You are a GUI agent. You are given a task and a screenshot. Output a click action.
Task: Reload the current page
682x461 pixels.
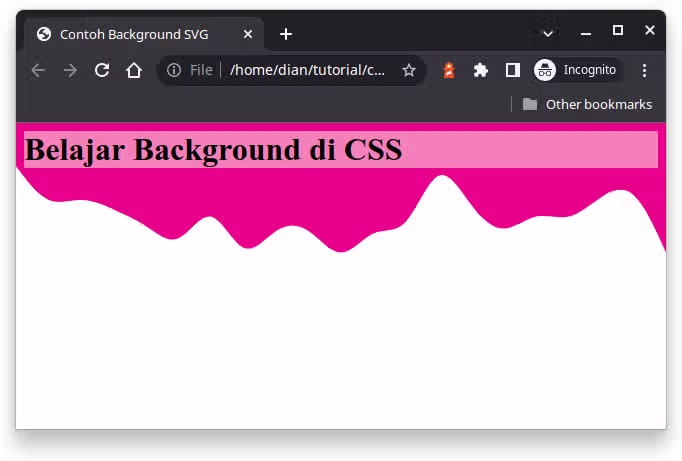tap(102, 70)
